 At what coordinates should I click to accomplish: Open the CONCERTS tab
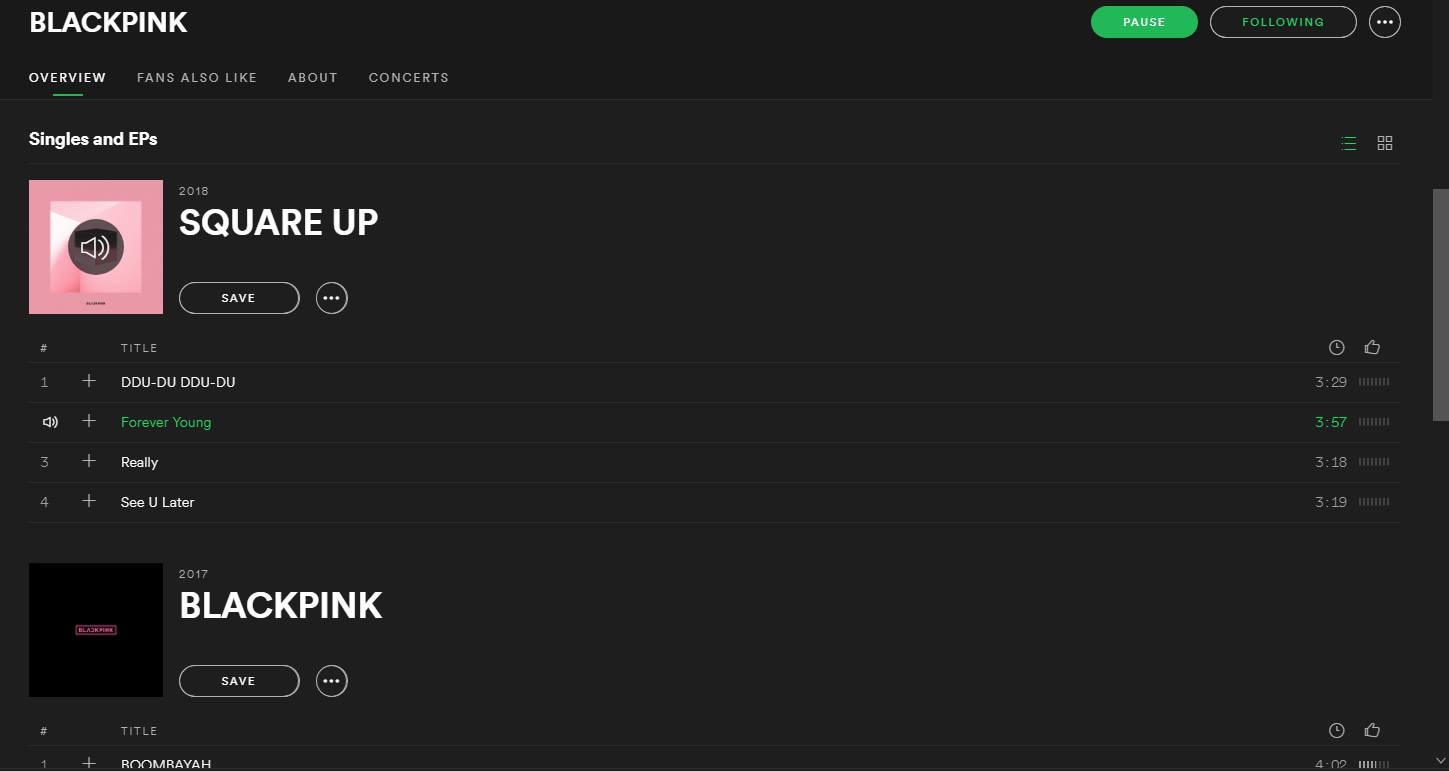tap(409, 77)
